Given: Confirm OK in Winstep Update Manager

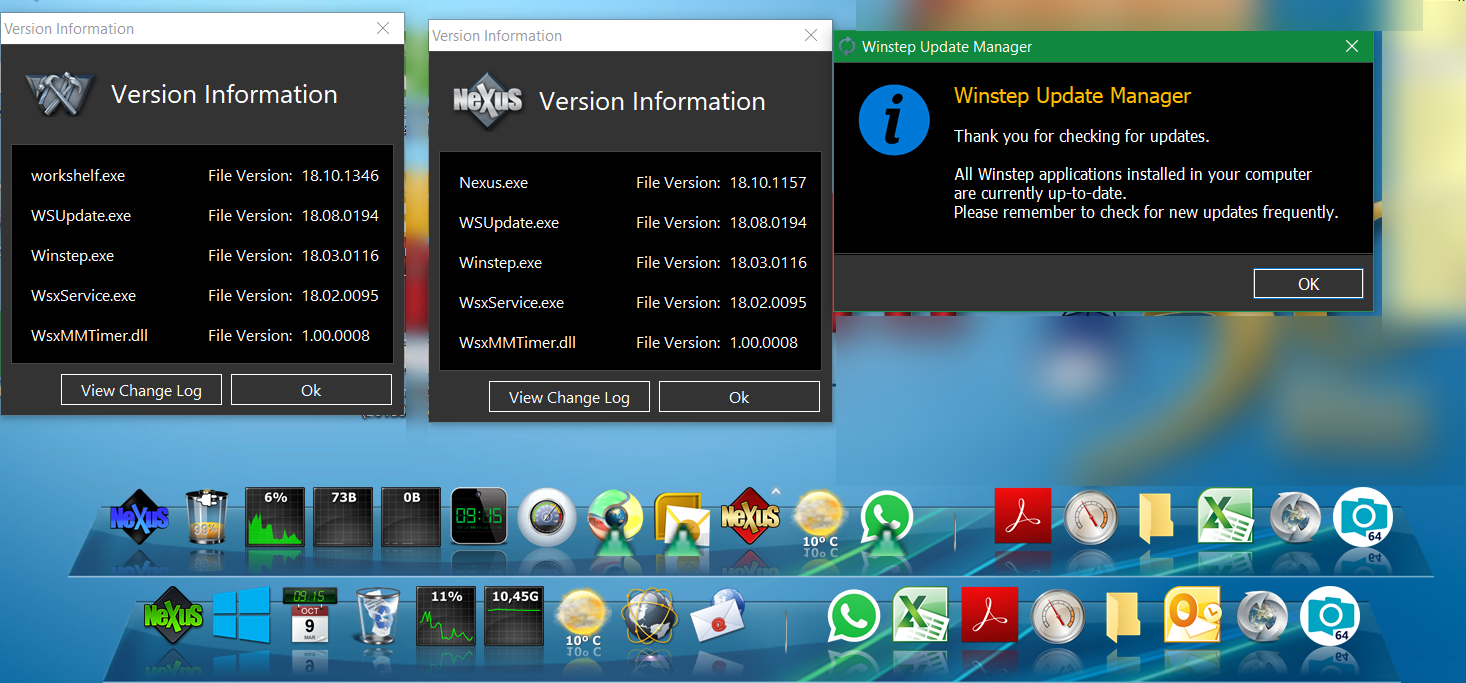Looking at the screenshot, I should click(1307, 284).
